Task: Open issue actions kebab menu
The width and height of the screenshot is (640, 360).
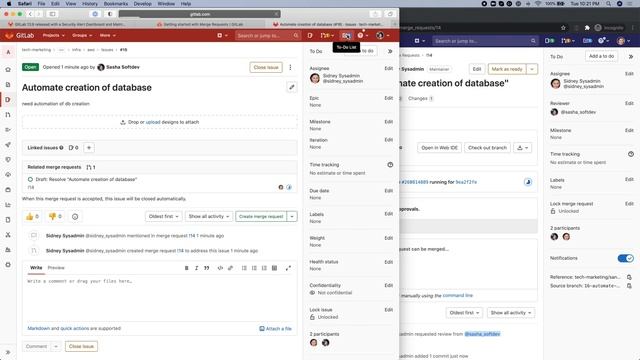Action: pyautogui.click(x=290, y=67)
